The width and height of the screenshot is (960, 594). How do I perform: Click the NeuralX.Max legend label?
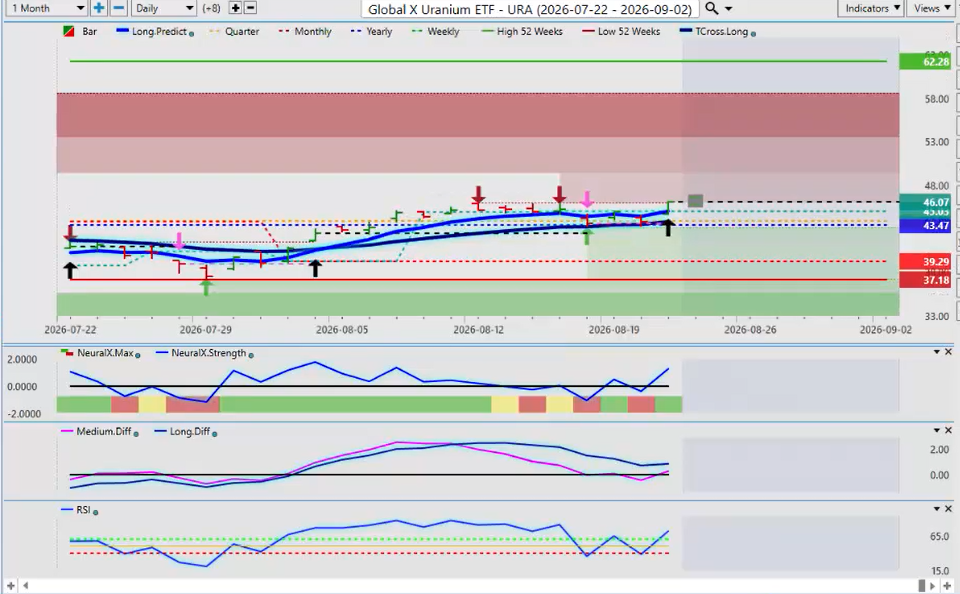tap(105, 353)
